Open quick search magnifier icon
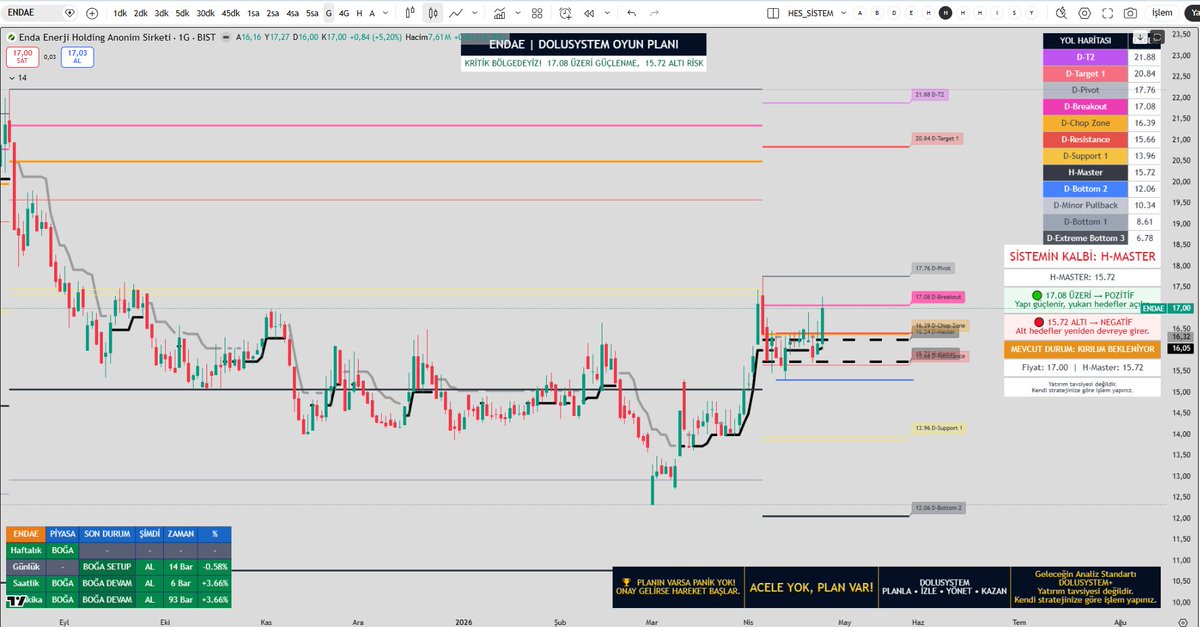1200x627 pixels. (1059, 14)
